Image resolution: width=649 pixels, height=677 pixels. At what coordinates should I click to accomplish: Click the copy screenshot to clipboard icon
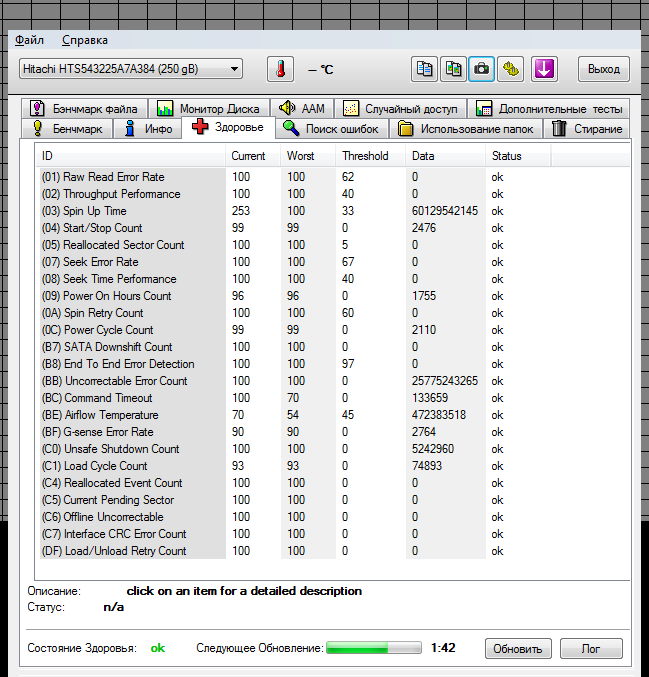(x=453, y=69)
